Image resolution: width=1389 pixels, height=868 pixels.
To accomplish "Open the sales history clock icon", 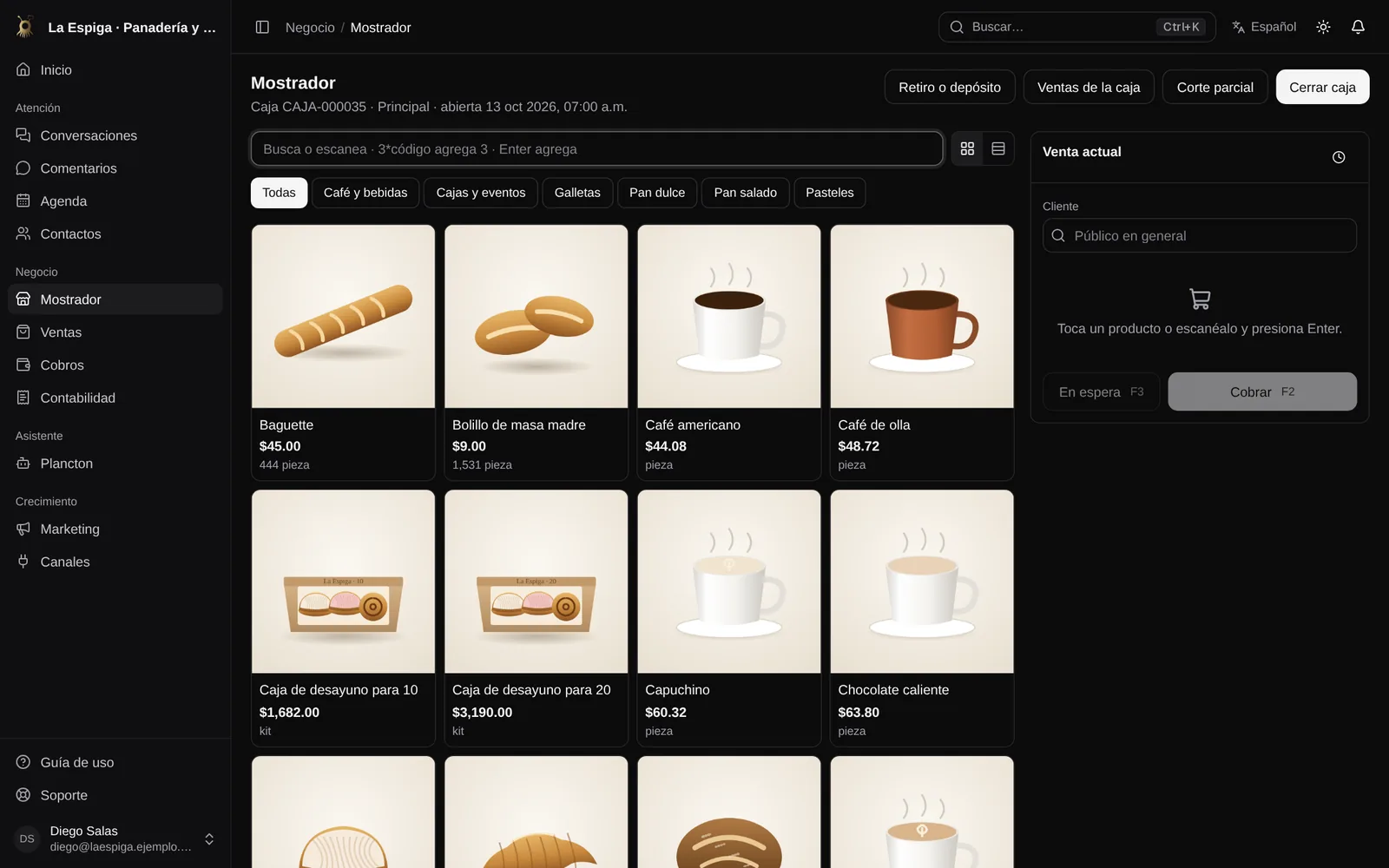I will point(1339,157).
